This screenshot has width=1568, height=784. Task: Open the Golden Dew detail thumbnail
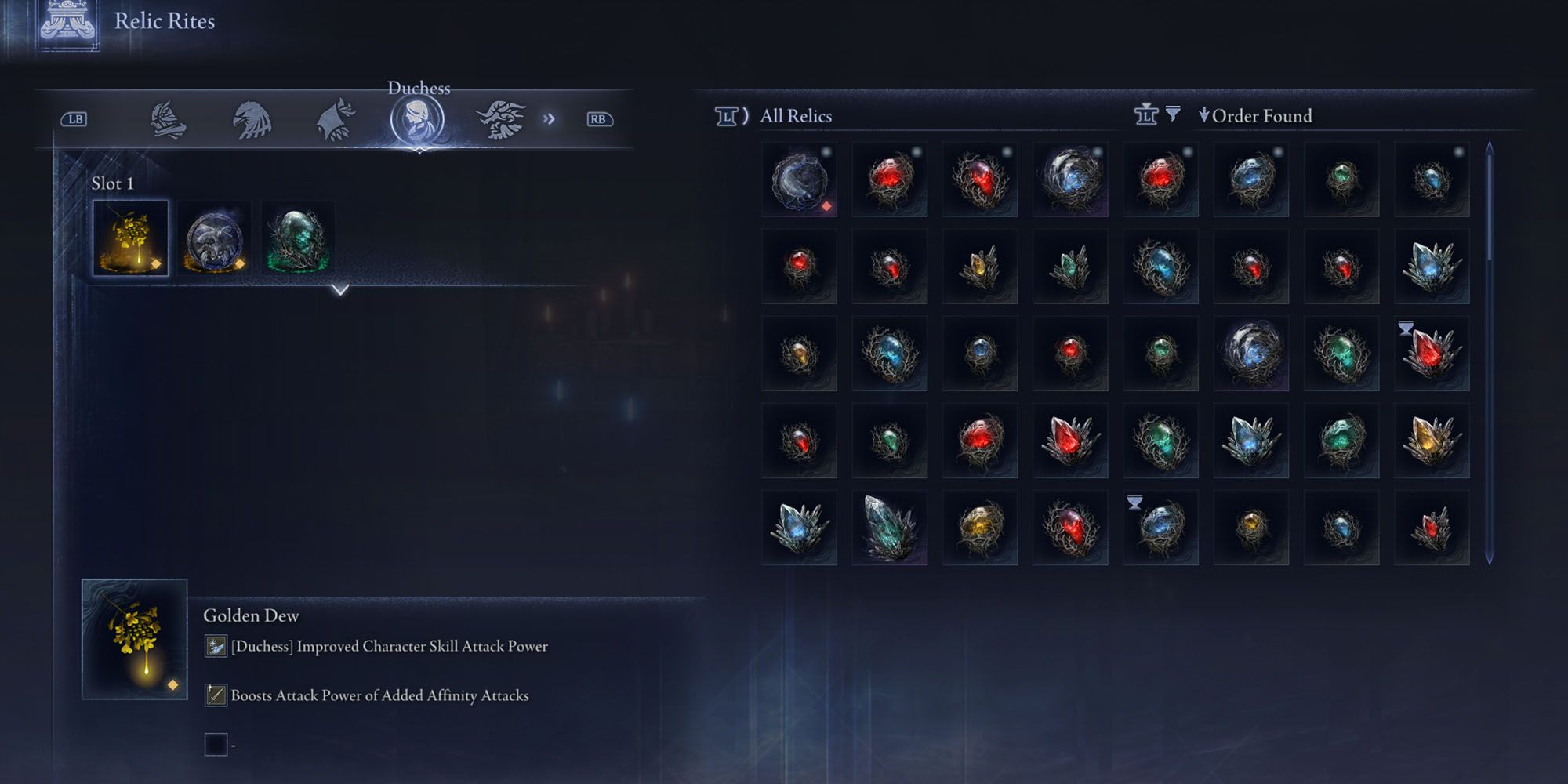click(x=135, y=639)
